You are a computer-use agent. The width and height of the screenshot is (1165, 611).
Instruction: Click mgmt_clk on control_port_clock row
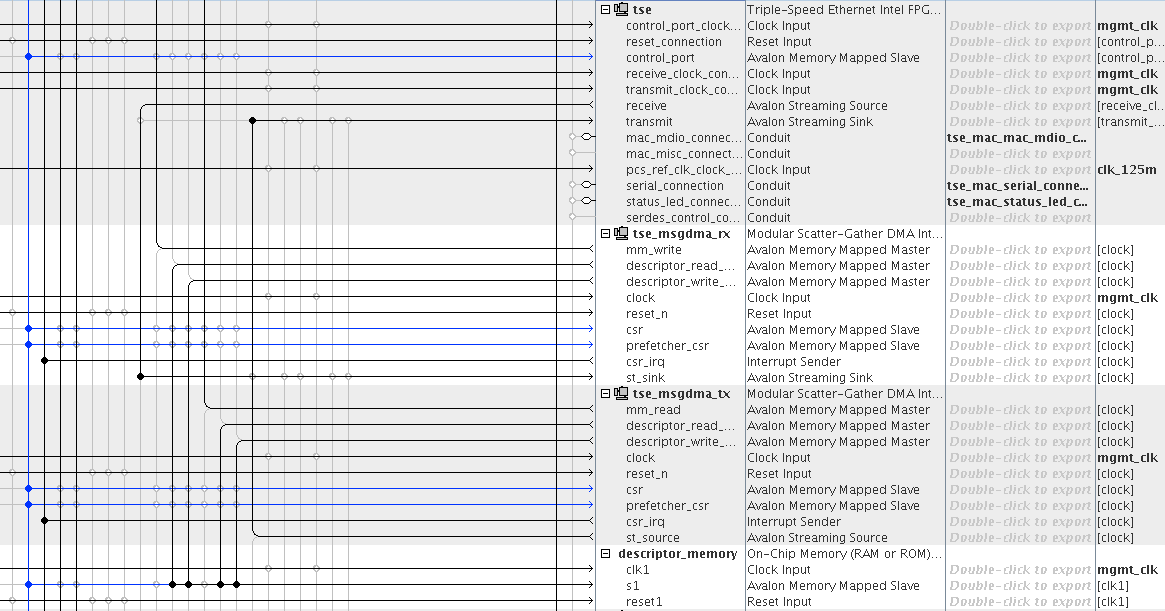(1128, 25)
